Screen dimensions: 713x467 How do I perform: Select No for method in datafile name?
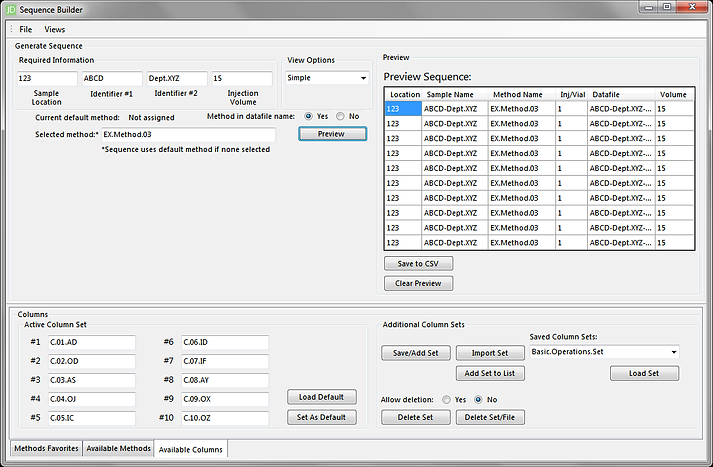(340, 116)
